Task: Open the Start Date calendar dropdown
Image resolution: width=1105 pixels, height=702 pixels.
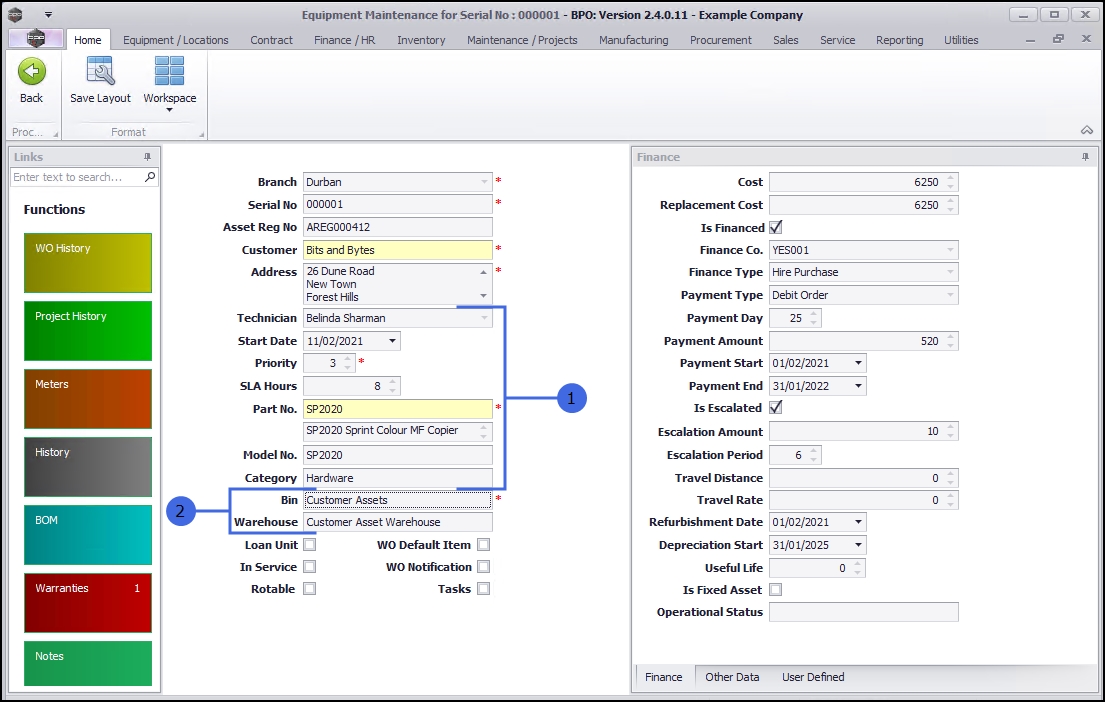Action: click(x=392, y=341)
